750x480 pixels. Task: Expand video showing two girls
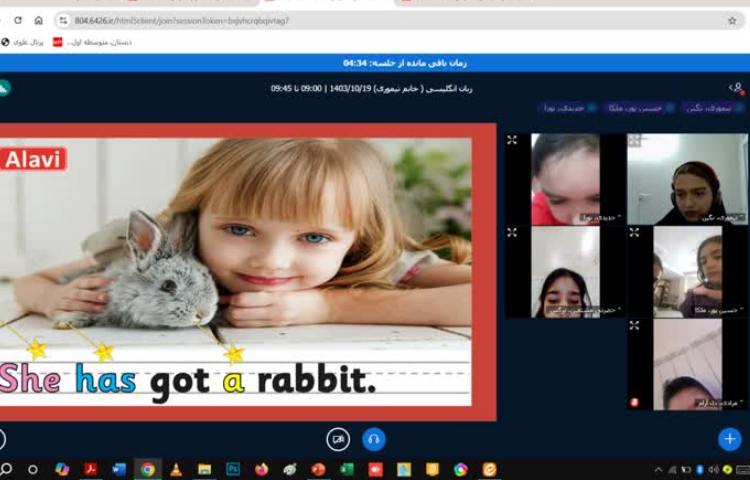(x=634, y=233)
